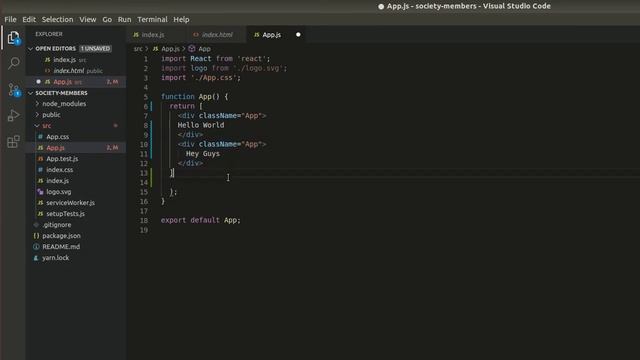Expand the node_modules folder
640x360 pixels.
click(37, 104)
